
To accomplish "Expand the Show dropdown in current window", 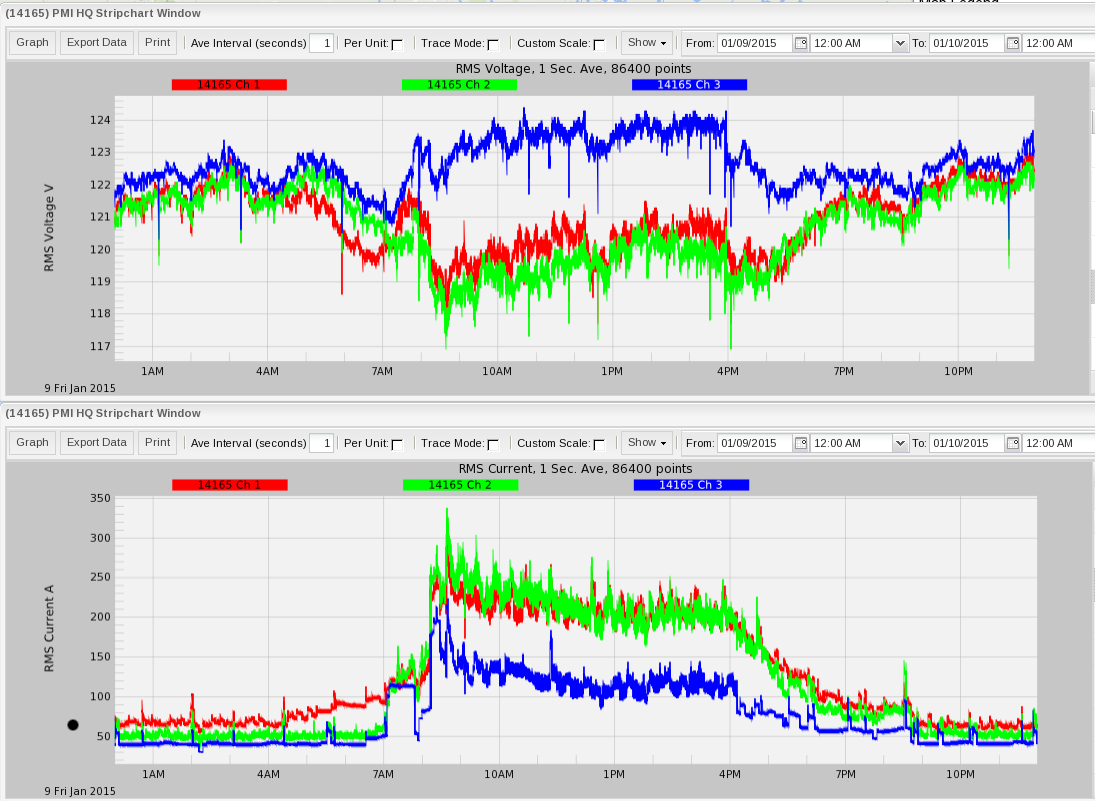I will click(647, 443).
